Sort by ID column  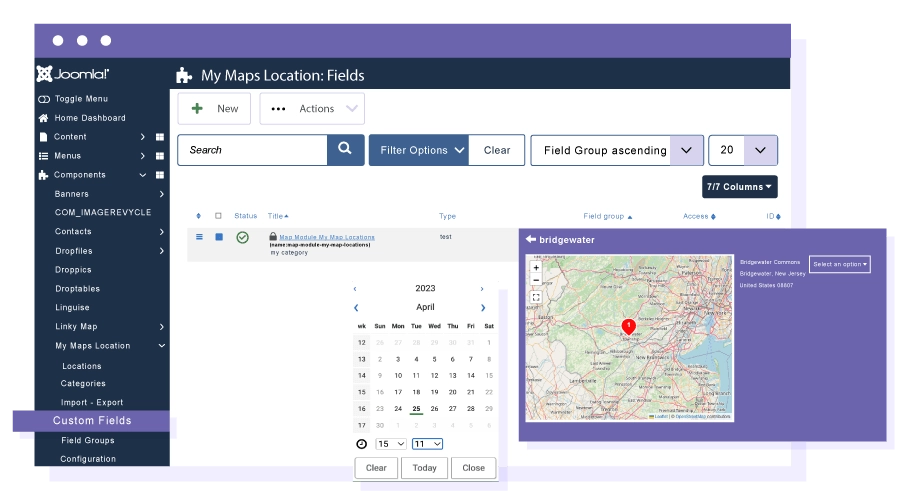pyautogui.click(x=773, y=217)
